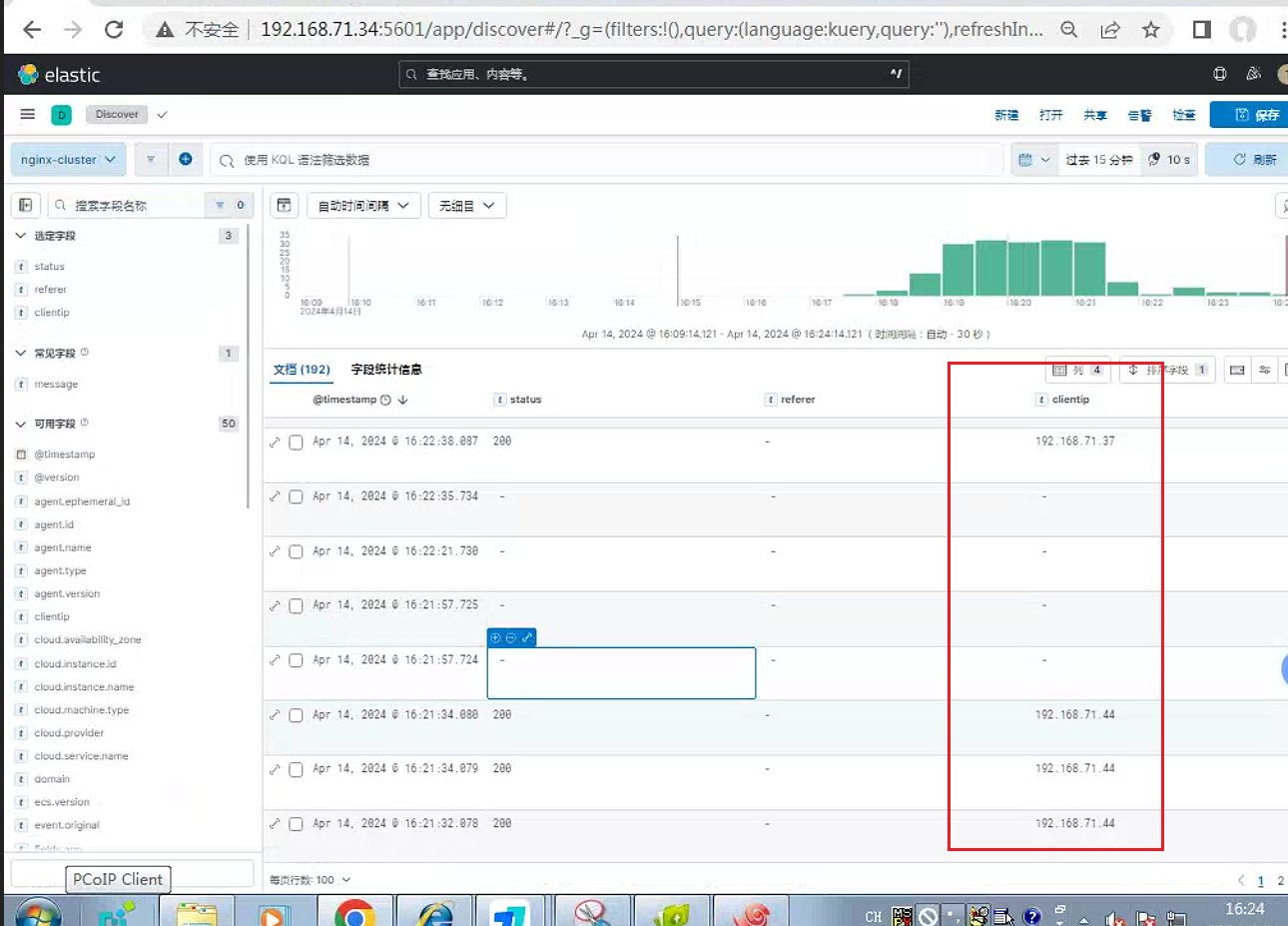Open the nginx-cluster data view dropdown
The height and width of the screenshot is (926, 1288).
(69, 160)
